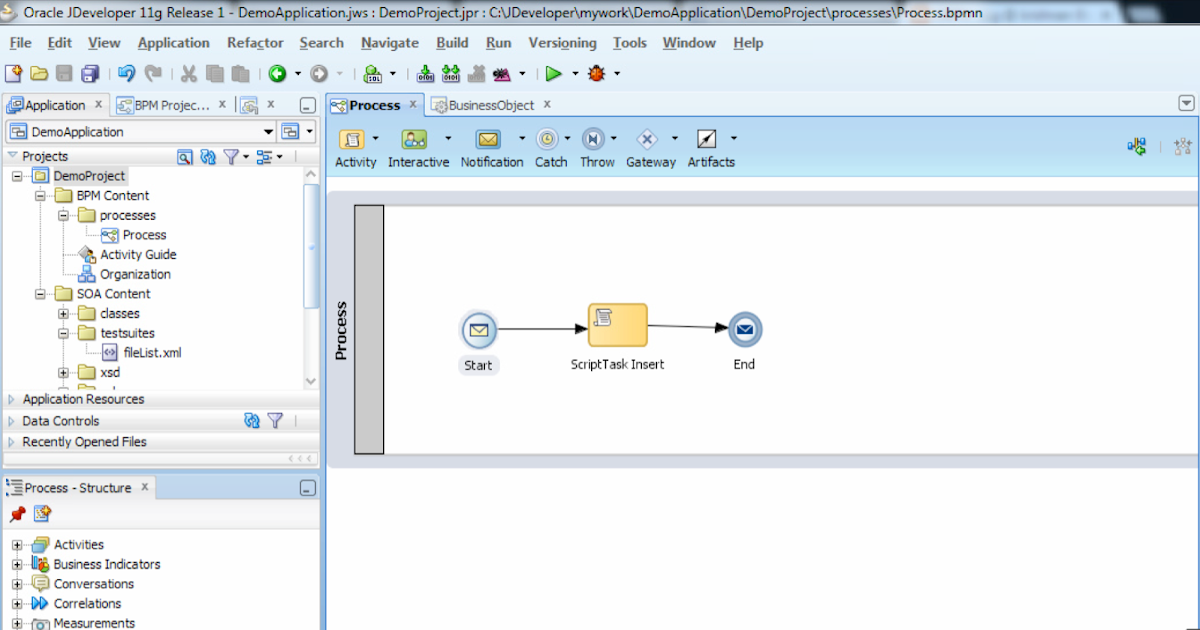Click the Open folder toolbar icon

point(39,73)
